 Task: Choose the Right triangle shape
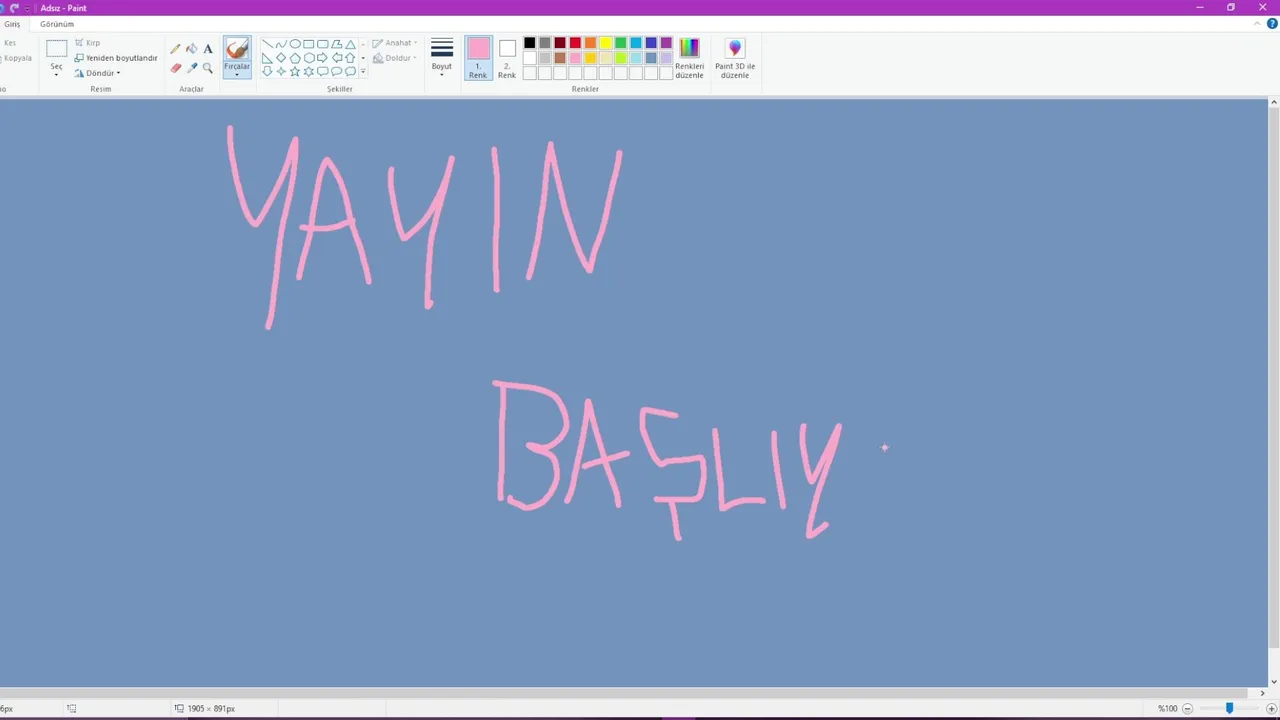267,58
